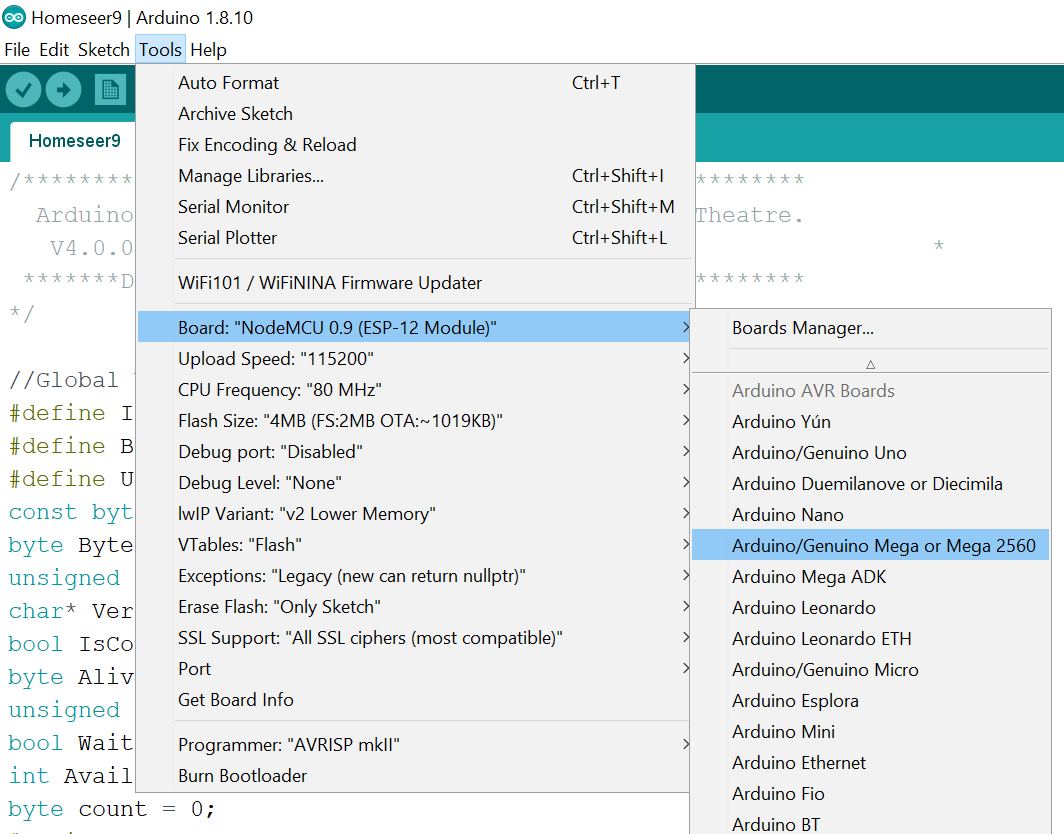Open the Sketch menu

(x=104, y=50)
